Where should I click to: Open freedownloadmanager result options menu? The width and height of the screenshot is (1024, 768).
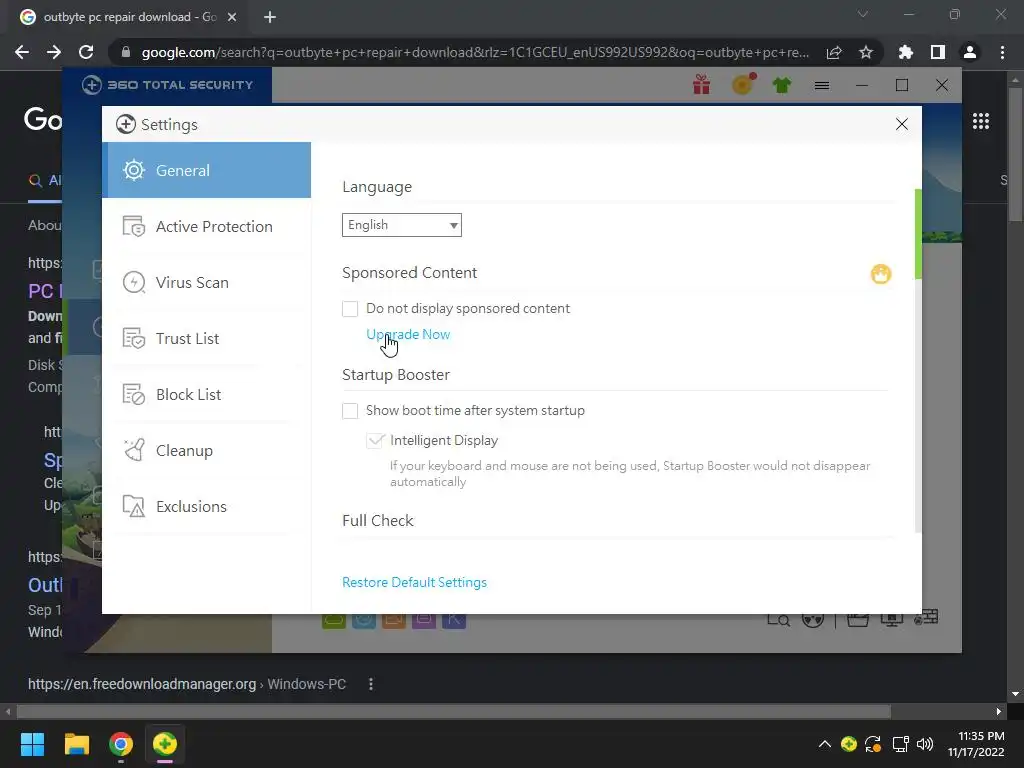pos(371,684)
